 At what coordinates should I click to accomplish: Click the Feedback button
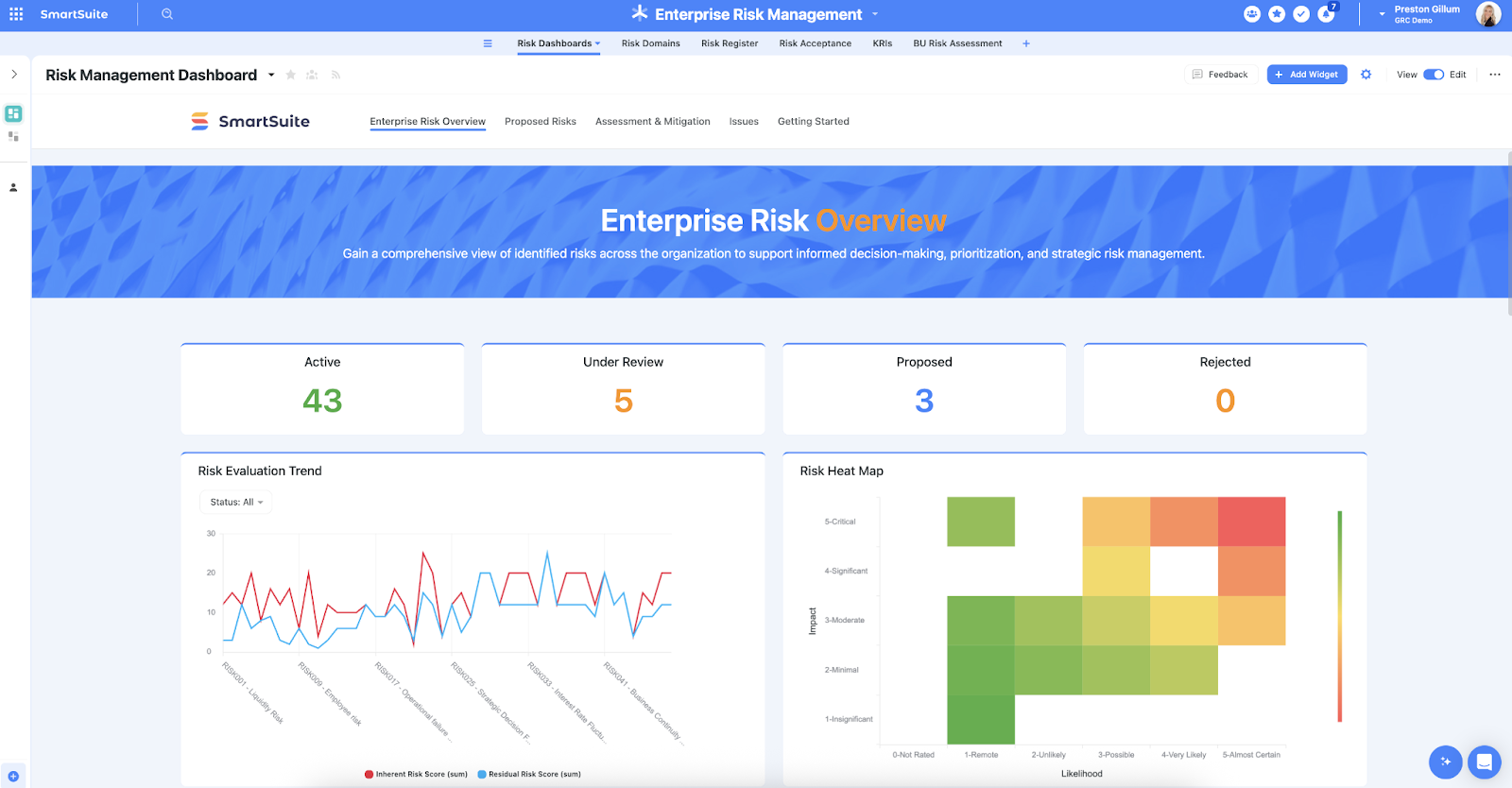coord(1220,75)
